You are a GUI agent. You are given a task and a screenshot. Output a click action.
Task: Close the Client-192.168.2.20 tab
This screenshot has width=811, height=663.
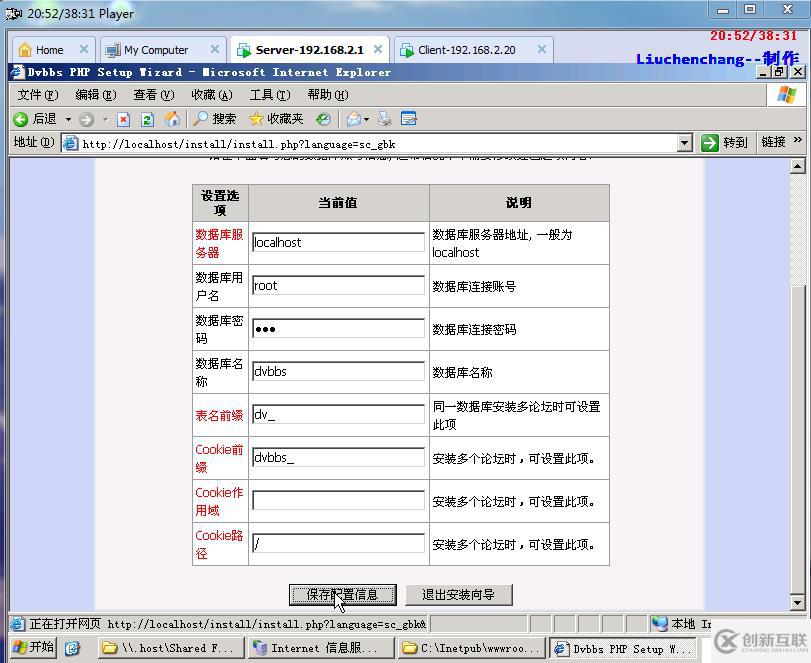pyautogui.click(x=542, y=49)
